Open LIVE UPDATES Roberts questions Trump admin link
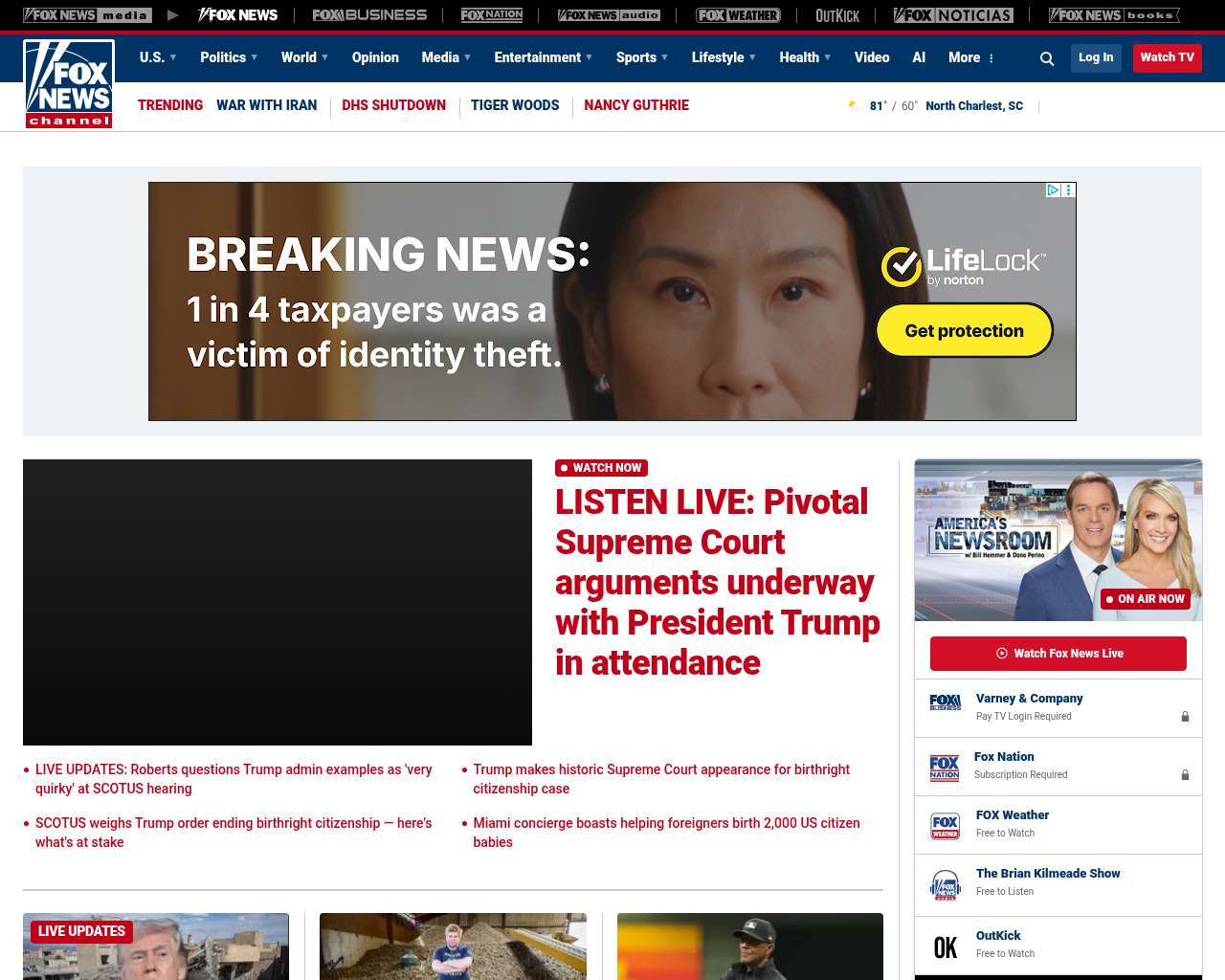This screenshot has width=1225, height=980. coord(234,779)
